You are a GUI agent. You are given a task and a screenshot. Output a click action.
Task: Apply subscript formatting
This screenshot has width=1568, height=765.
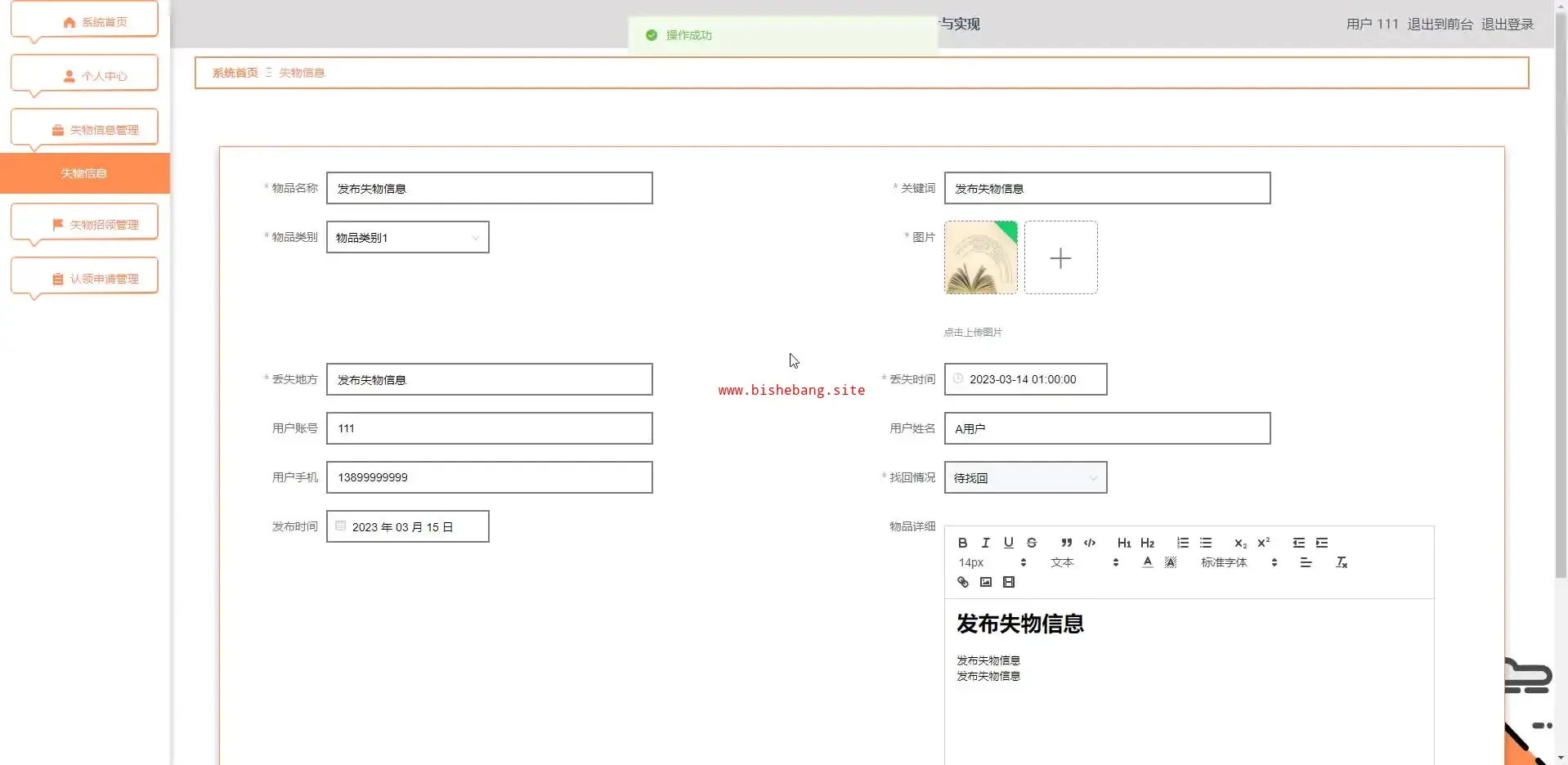pyautogui.click(x=1241, y=543)
